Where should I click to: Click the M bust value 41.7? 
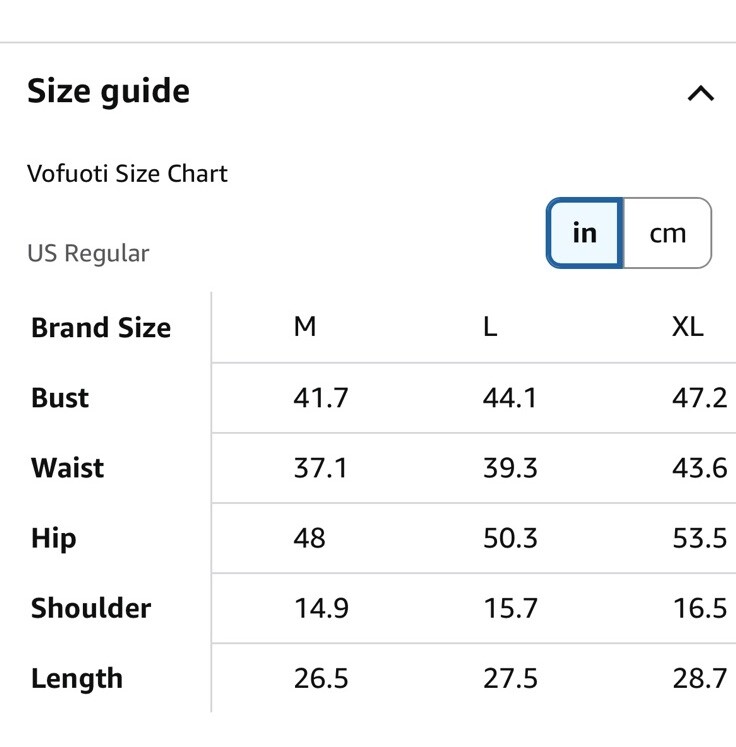tap(321, 398)
